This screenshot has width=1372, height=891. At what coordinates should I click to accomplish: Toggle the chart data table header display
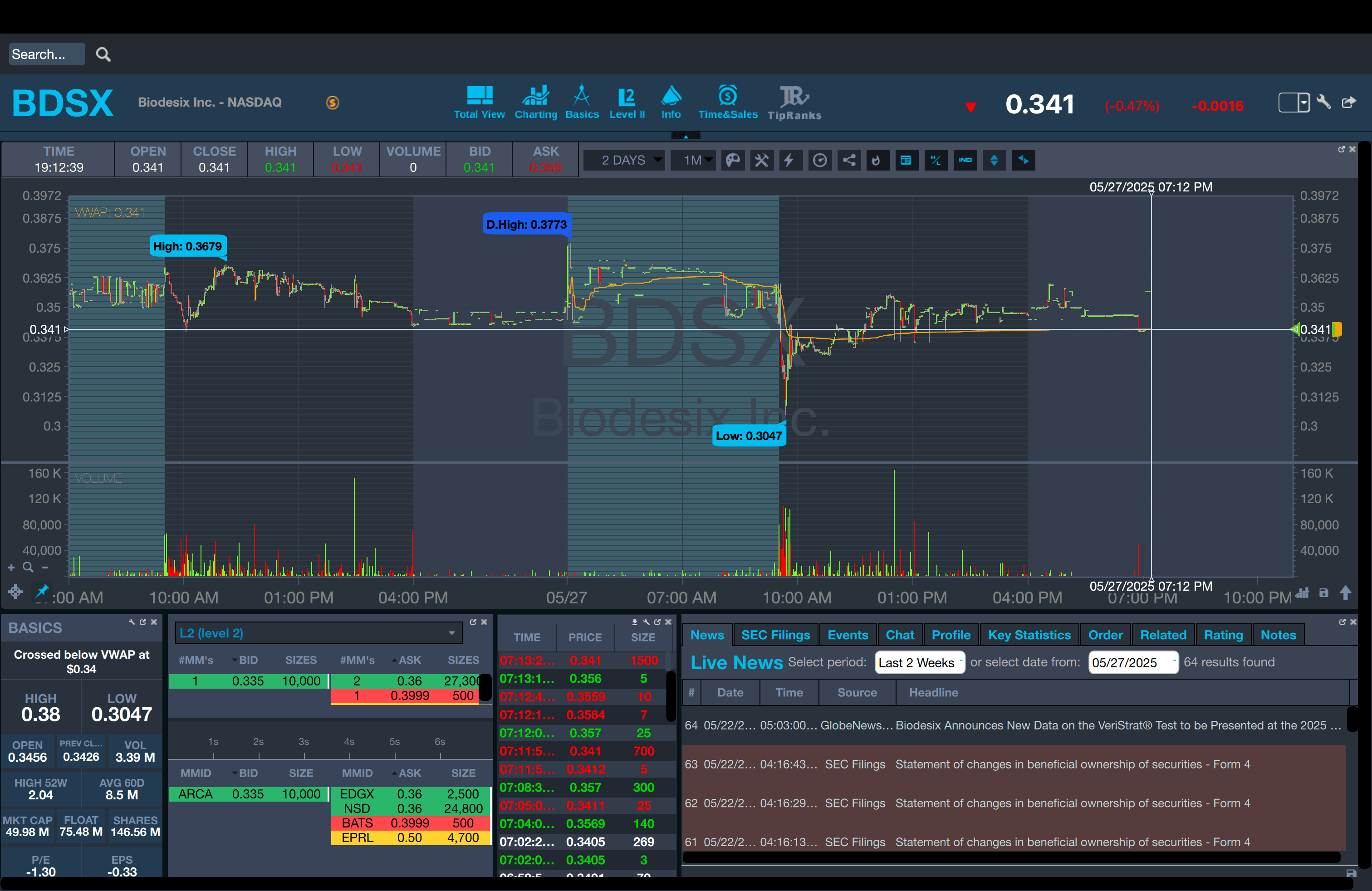[x=906, y=160]
